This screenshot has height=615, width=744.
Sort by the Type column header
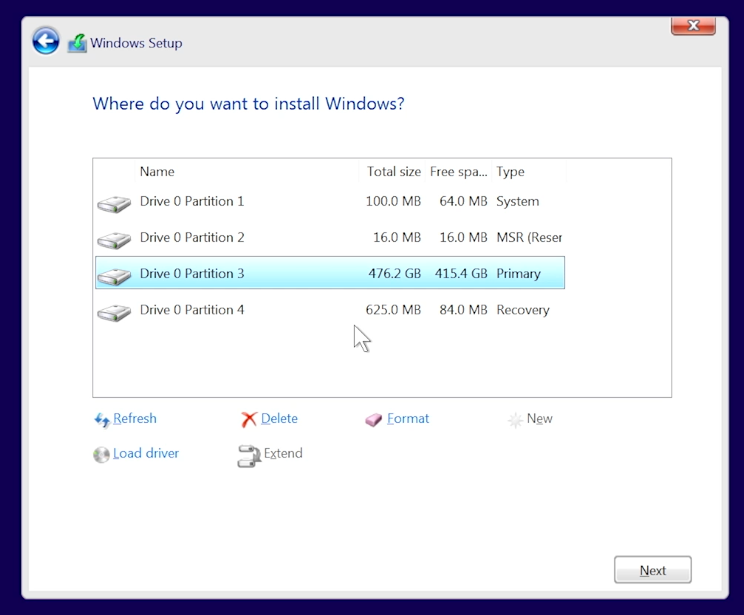click(529, 171)
